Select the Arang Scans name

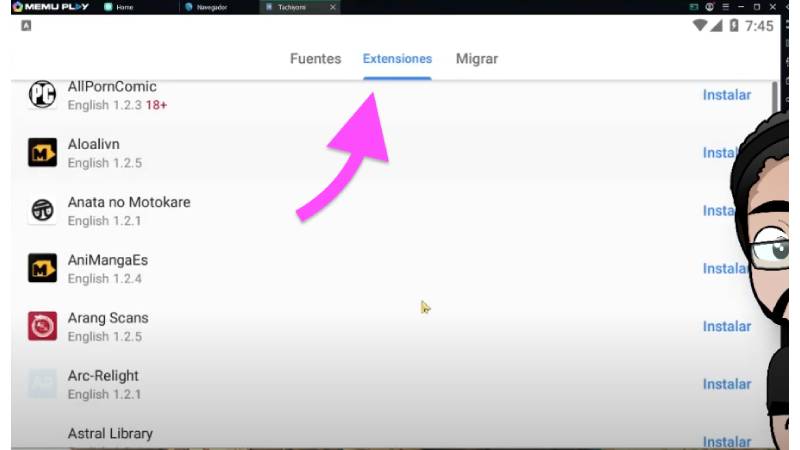pyautogui.click(x=108, y=318)
